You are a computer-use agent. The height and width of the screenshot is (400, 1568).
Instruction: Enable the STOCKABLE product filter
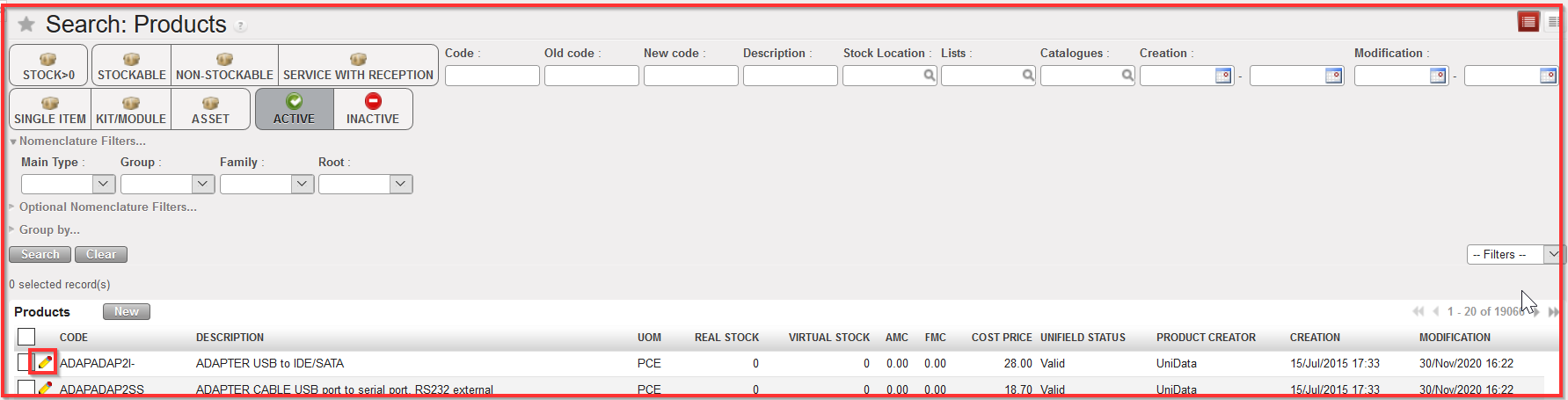point(131,66)
